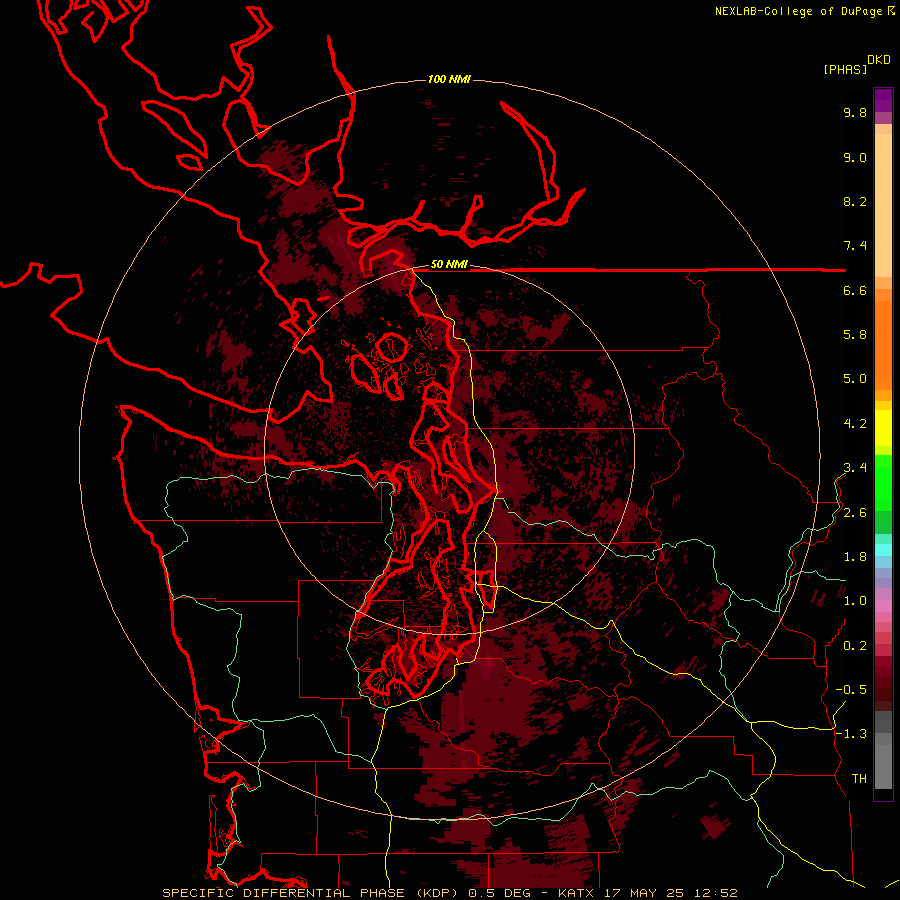Select the -0.5 scale label
Viewport: 900px width, 900px height.
click(x=851, y=690)
